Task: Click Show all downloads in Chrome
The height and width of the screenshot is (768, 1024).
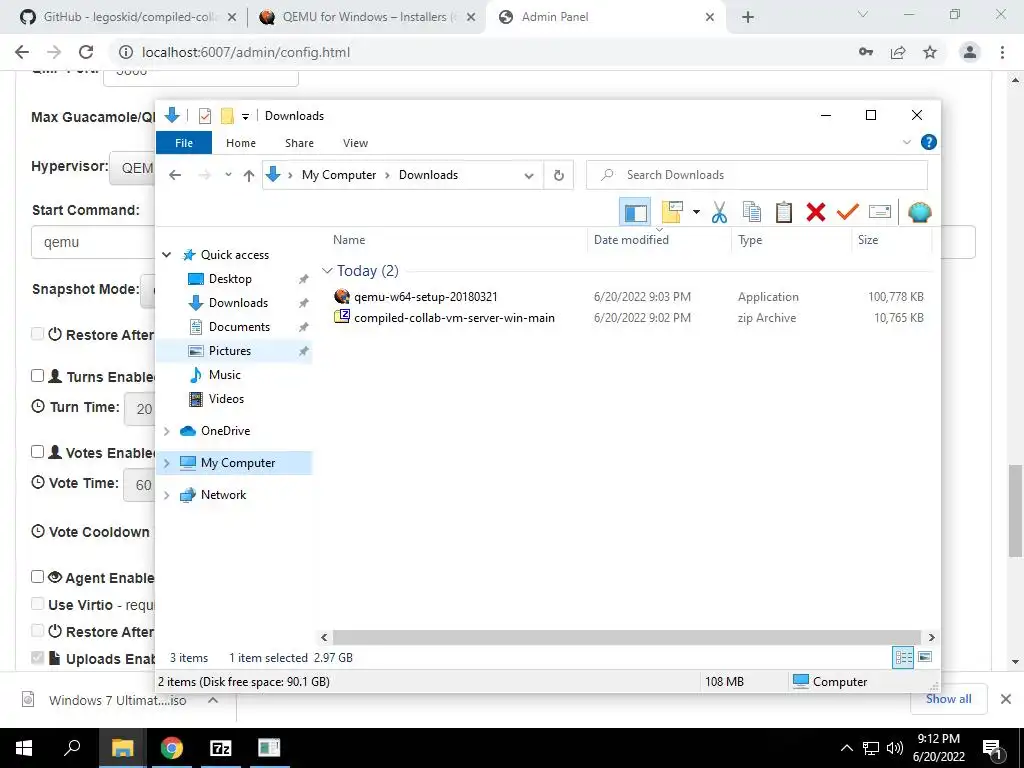Action: tap(948, 699)
